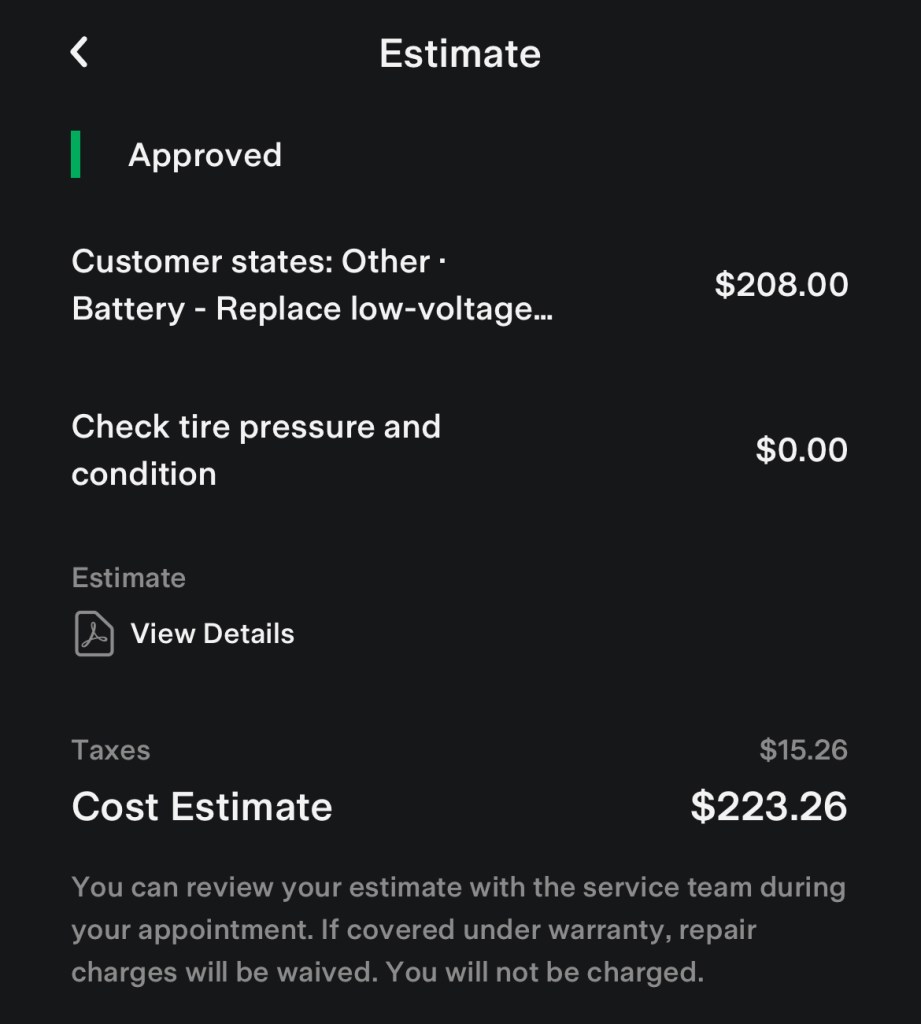Click the $208.00 battery price

click(x=781, y=285)
